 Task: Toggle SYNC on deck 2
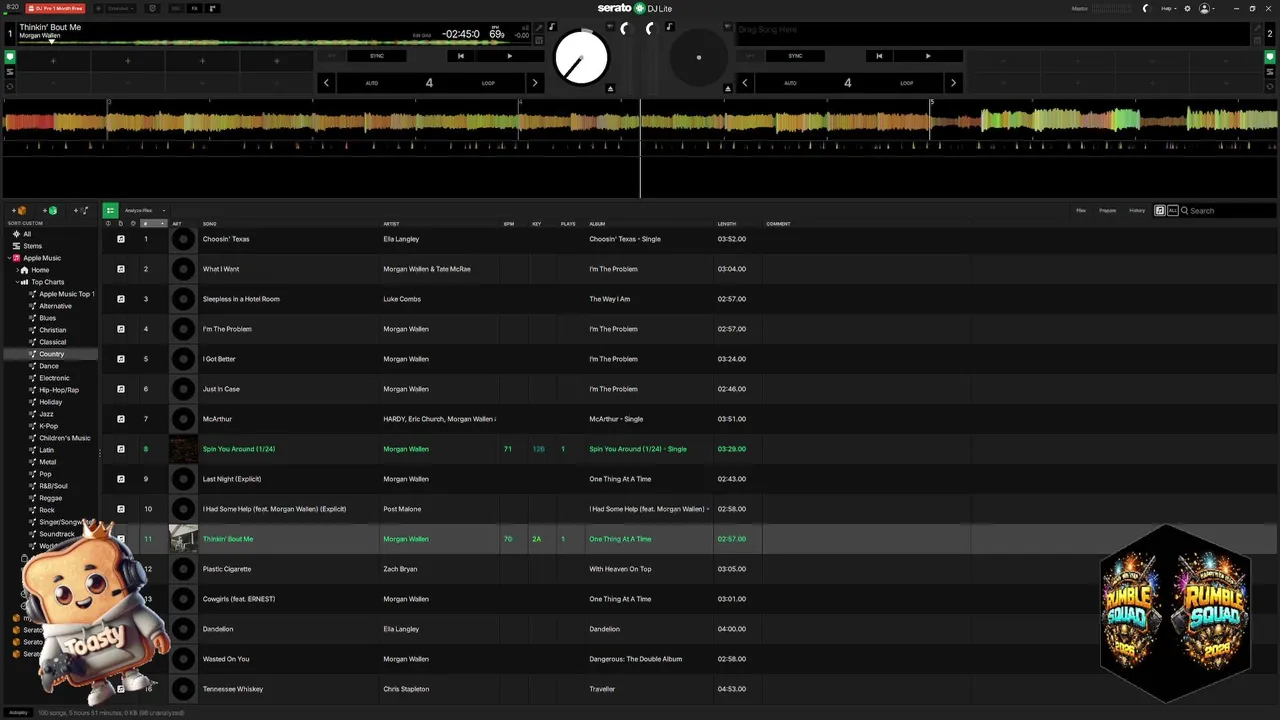(795, 56)
